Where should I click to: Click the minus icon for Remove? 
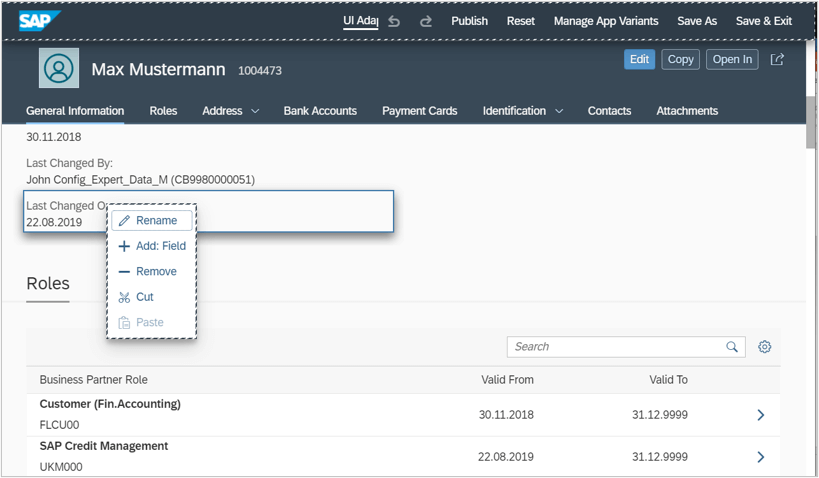click(x=124, y=272)
